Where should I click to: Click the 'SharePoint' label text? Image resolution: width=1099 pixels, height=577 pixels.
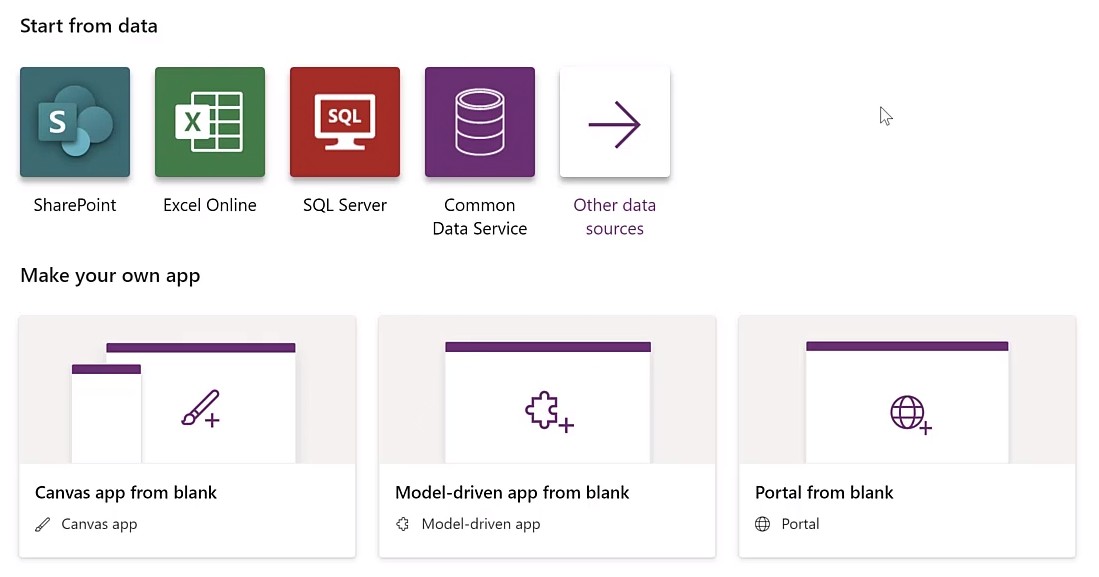[x=75, y=205]
